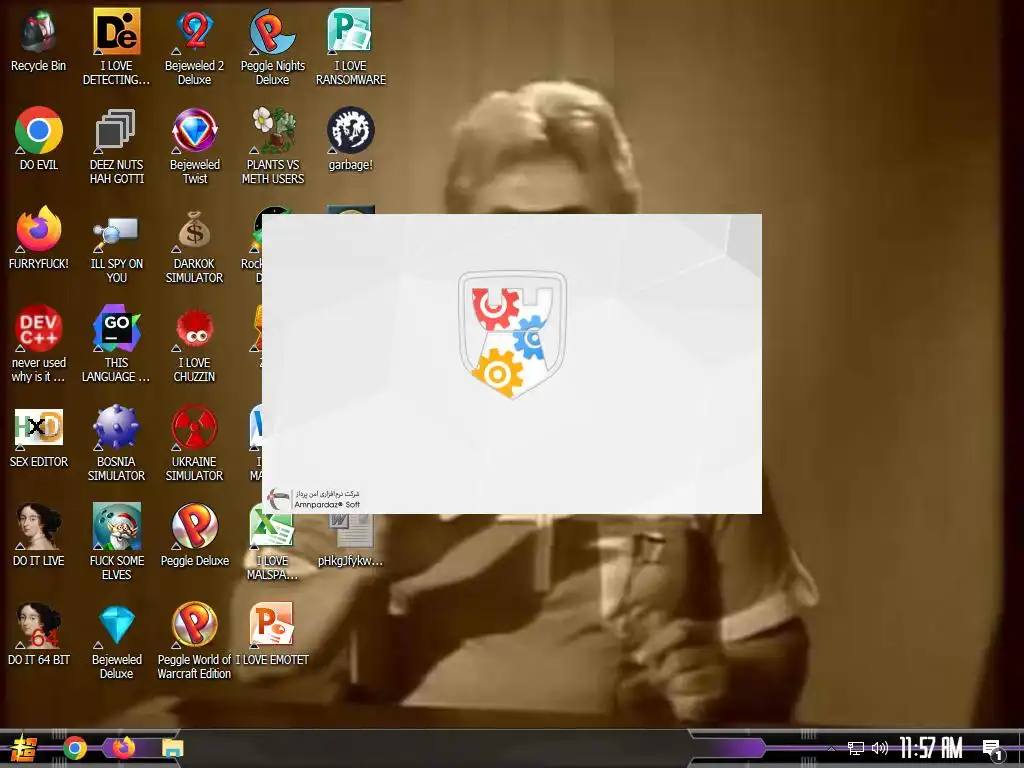Launch Peggle Deluxe desktop icon
Viewport: 1024px width, 768px height.
click(195, 526)
